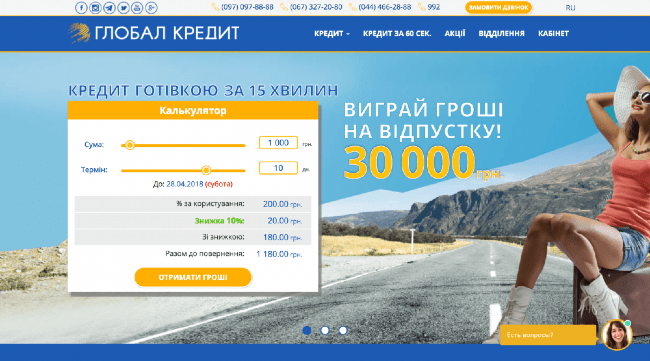Open the Відділення menu item
This screenshot has height=361, width=650.
tap(502, 34)
